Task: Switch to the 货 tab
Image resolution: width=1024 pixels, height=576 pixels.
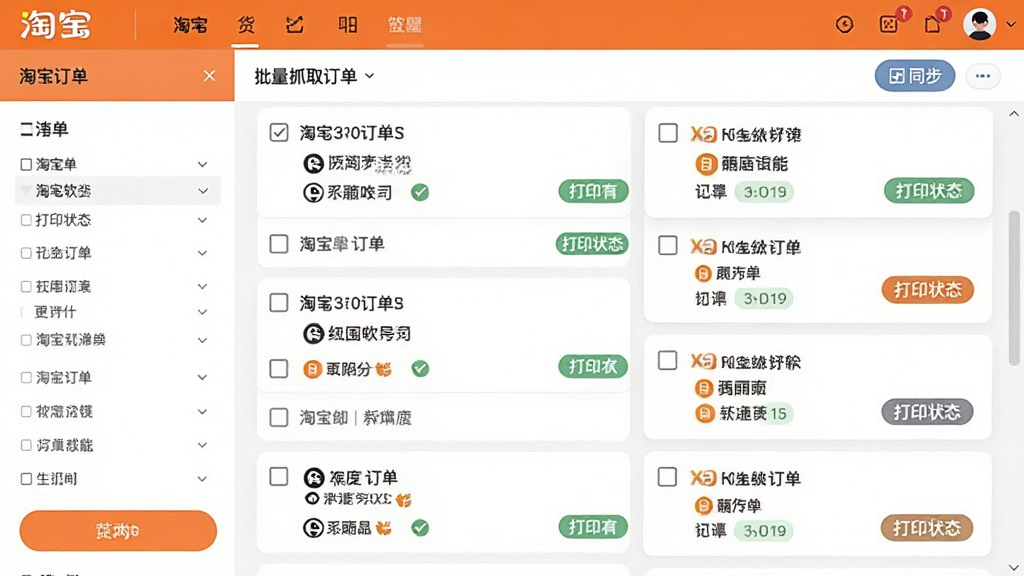Action: 246,25
